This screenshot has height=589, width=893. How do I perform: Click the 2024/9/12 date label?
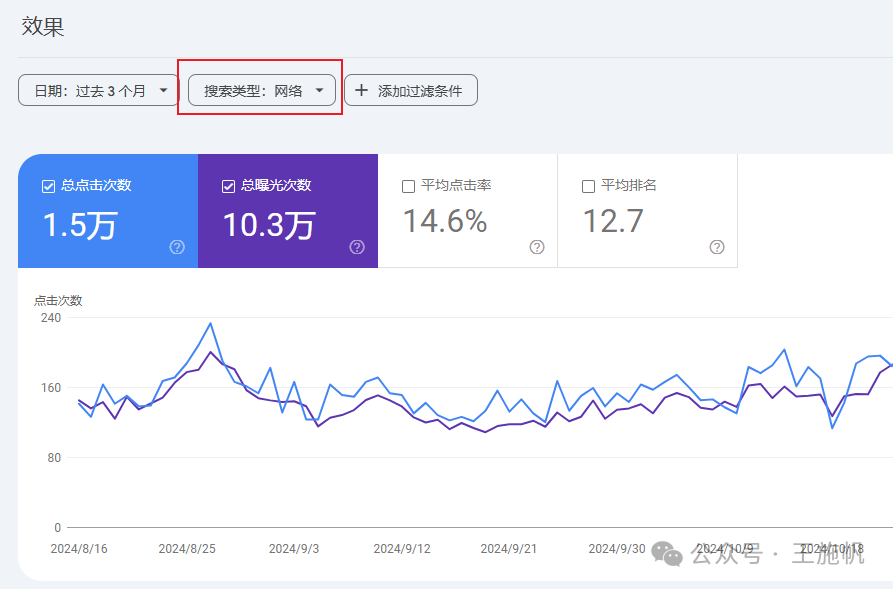coord(402,549)
